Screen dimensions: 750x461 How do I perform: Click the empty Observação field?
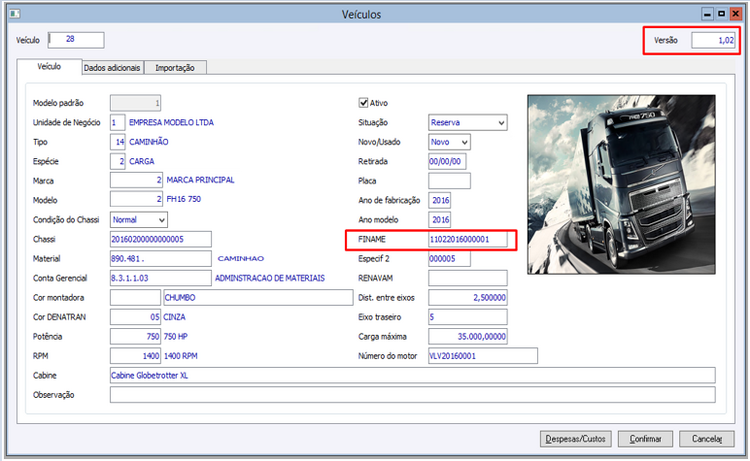tap(413, 395)
